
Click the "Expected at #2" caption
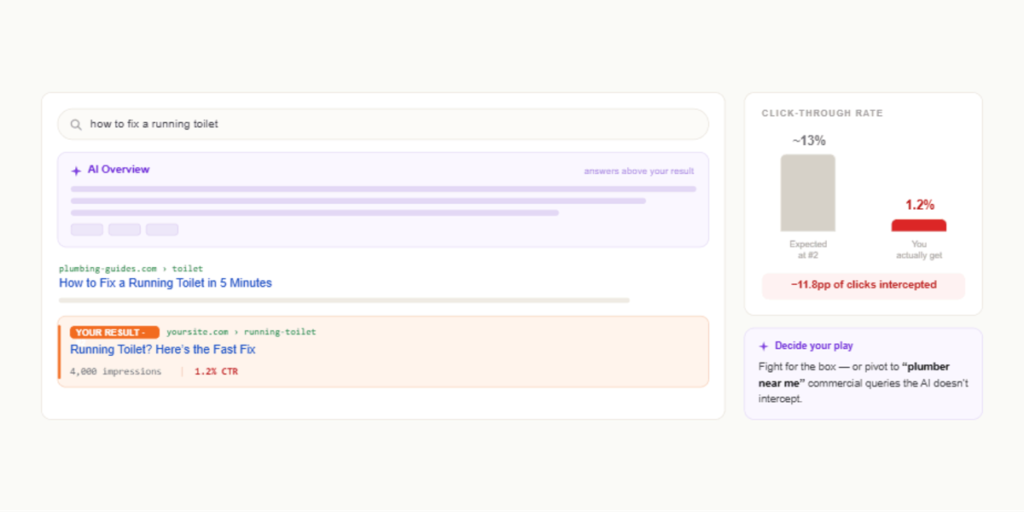(808, 249)
